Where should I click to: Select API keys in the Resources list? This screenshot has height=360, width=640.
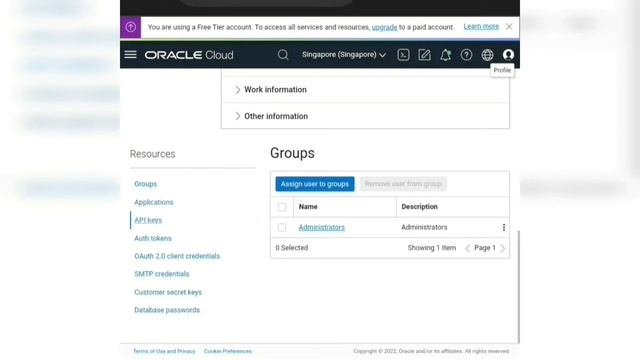pyautogui.click(x=148, y=220)
